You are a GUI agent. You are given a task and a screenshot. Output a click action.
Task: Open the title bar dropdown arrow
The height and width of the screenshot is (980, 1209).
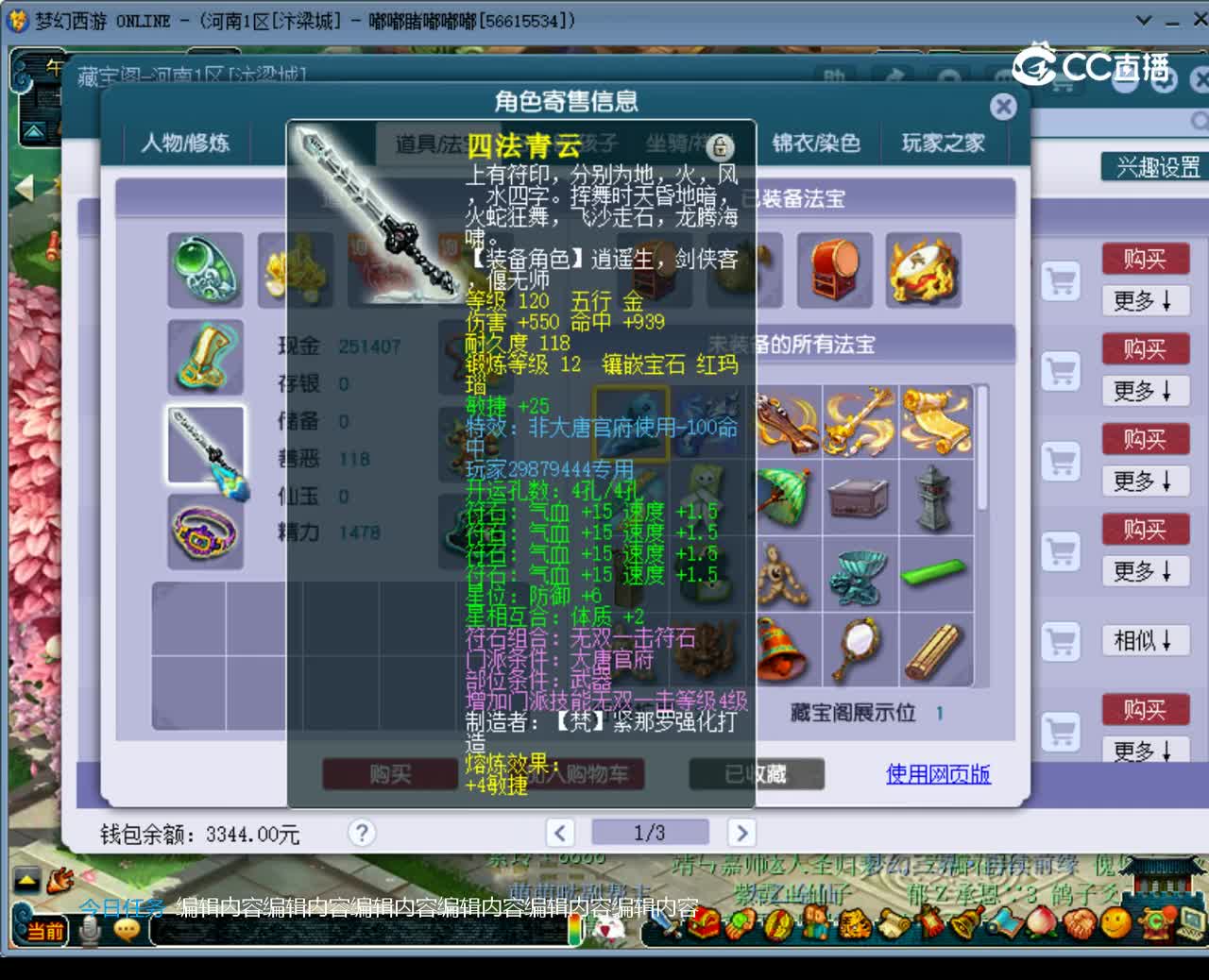click(1143, 20)
